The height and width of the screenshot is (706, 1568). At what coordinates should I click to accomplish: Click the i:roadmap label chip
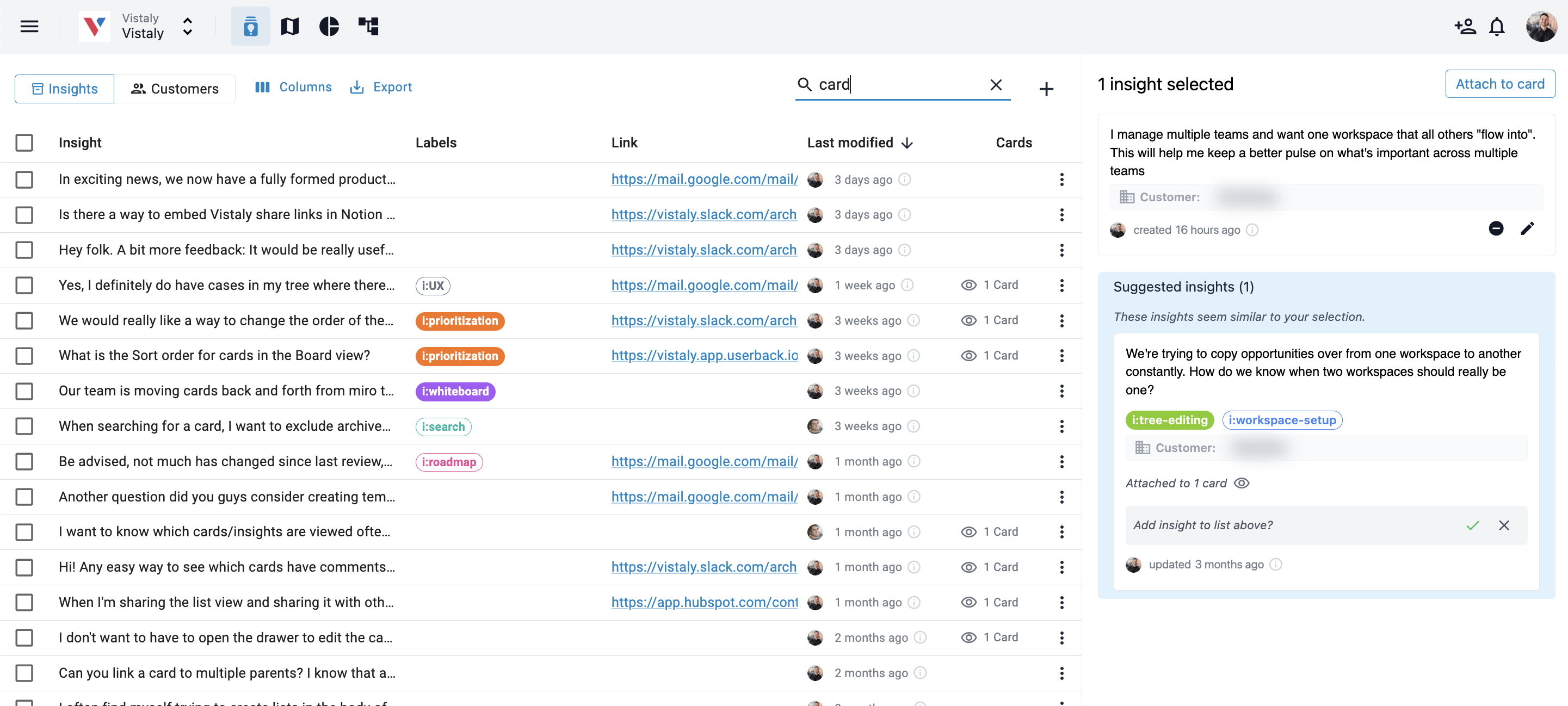(x=449, y=462)
